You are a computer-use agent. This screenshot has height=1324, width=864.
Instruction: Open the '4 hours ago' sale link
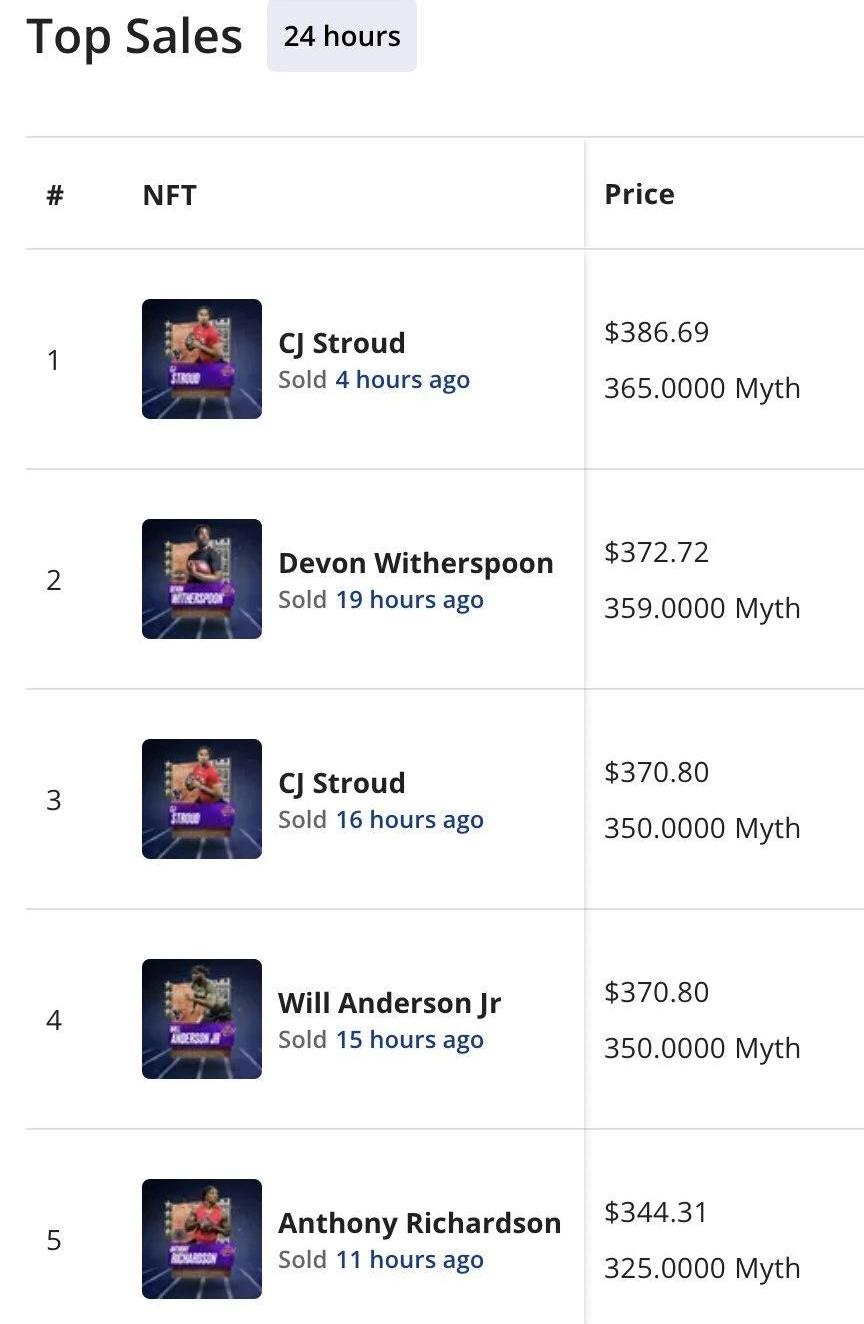pyautogui.click(x=402, y=380)
